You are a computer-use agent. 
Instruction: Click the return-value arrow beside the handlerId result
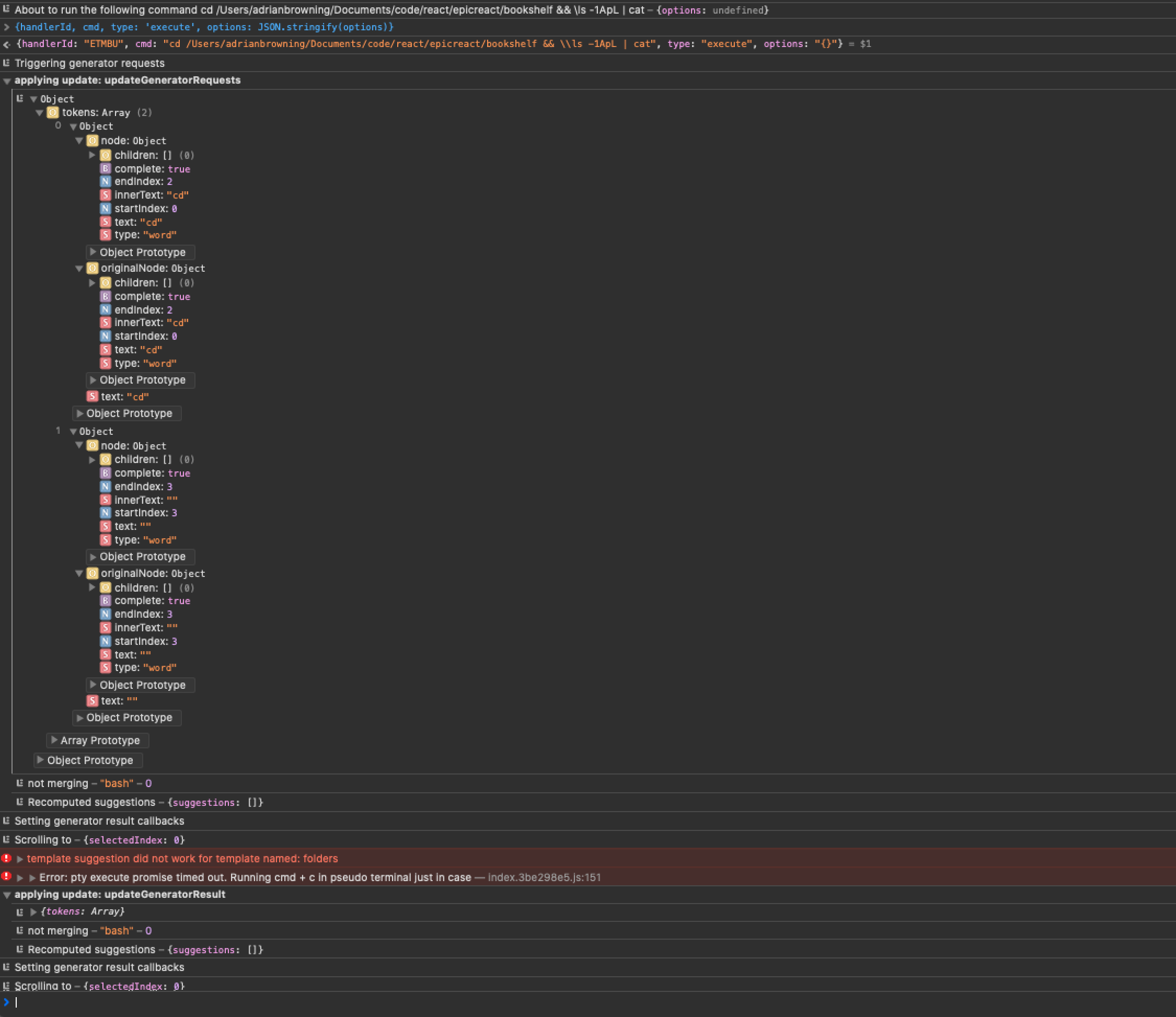coord(6,44)
